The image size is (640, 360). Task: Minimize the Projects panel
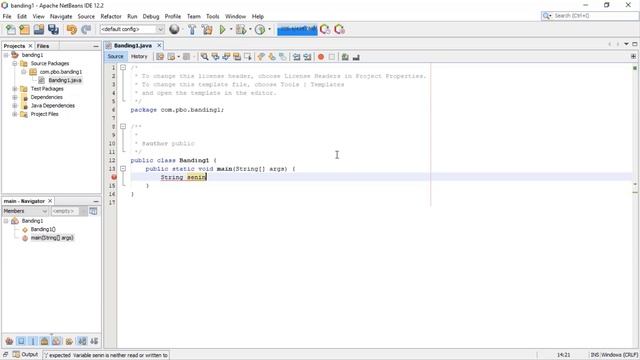(96, 47)
